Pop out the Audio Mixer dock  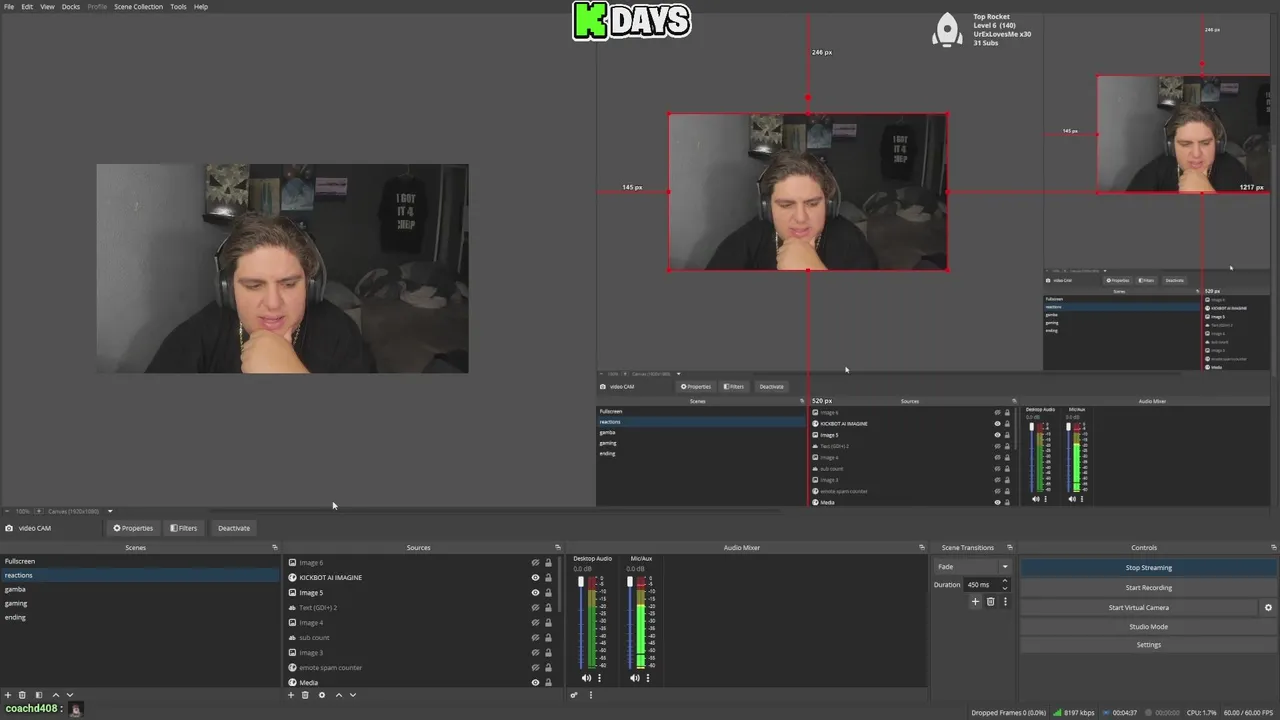922,547
